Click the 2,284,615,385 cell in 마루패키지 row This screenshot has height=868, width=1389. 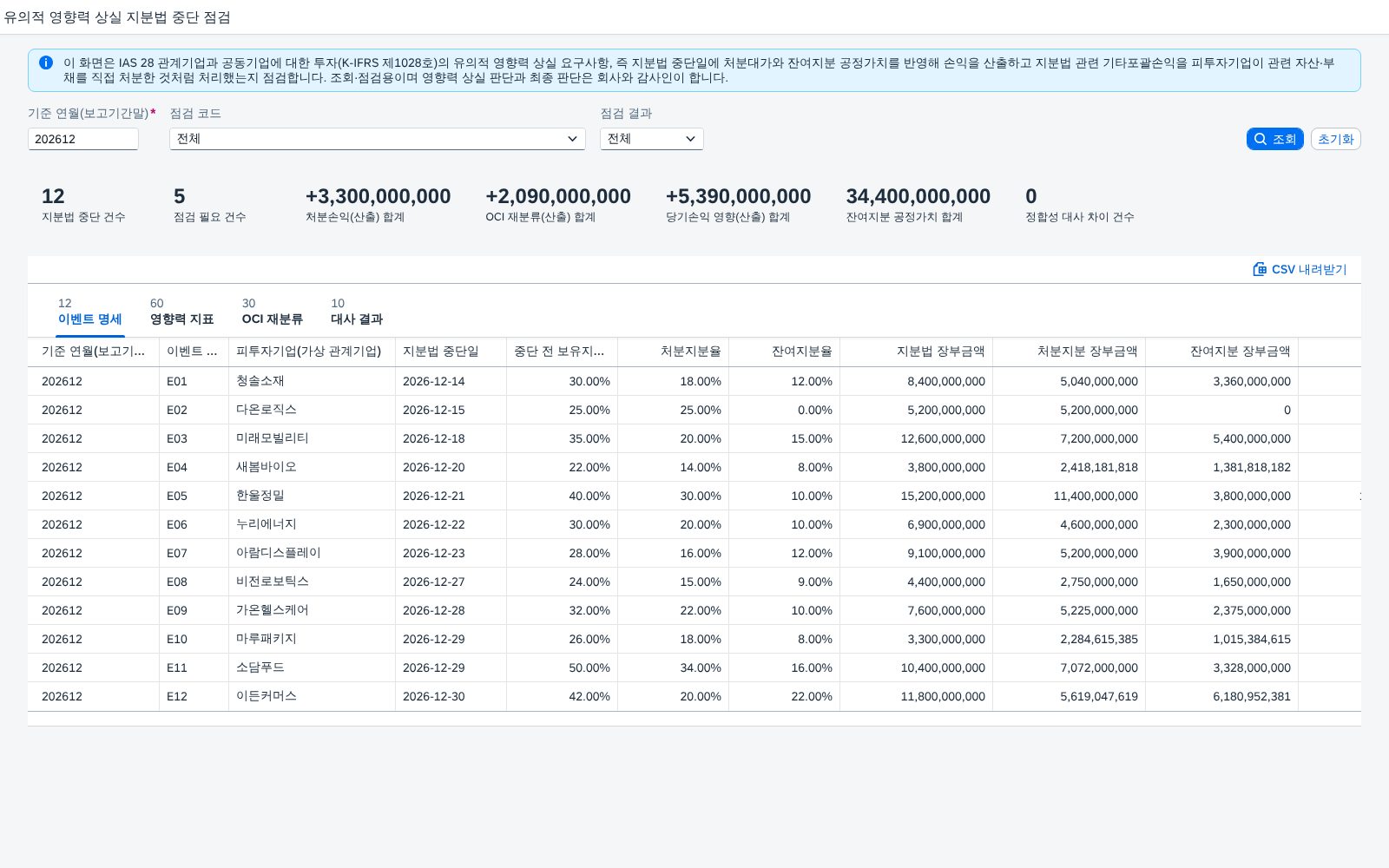click(x=1069, y=639)
